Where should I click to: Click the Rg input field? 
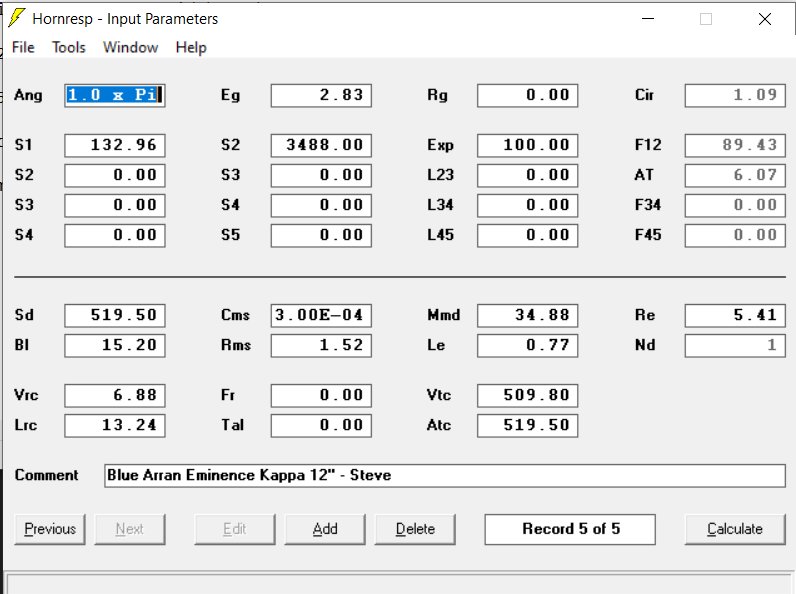(x=527, y=95)
